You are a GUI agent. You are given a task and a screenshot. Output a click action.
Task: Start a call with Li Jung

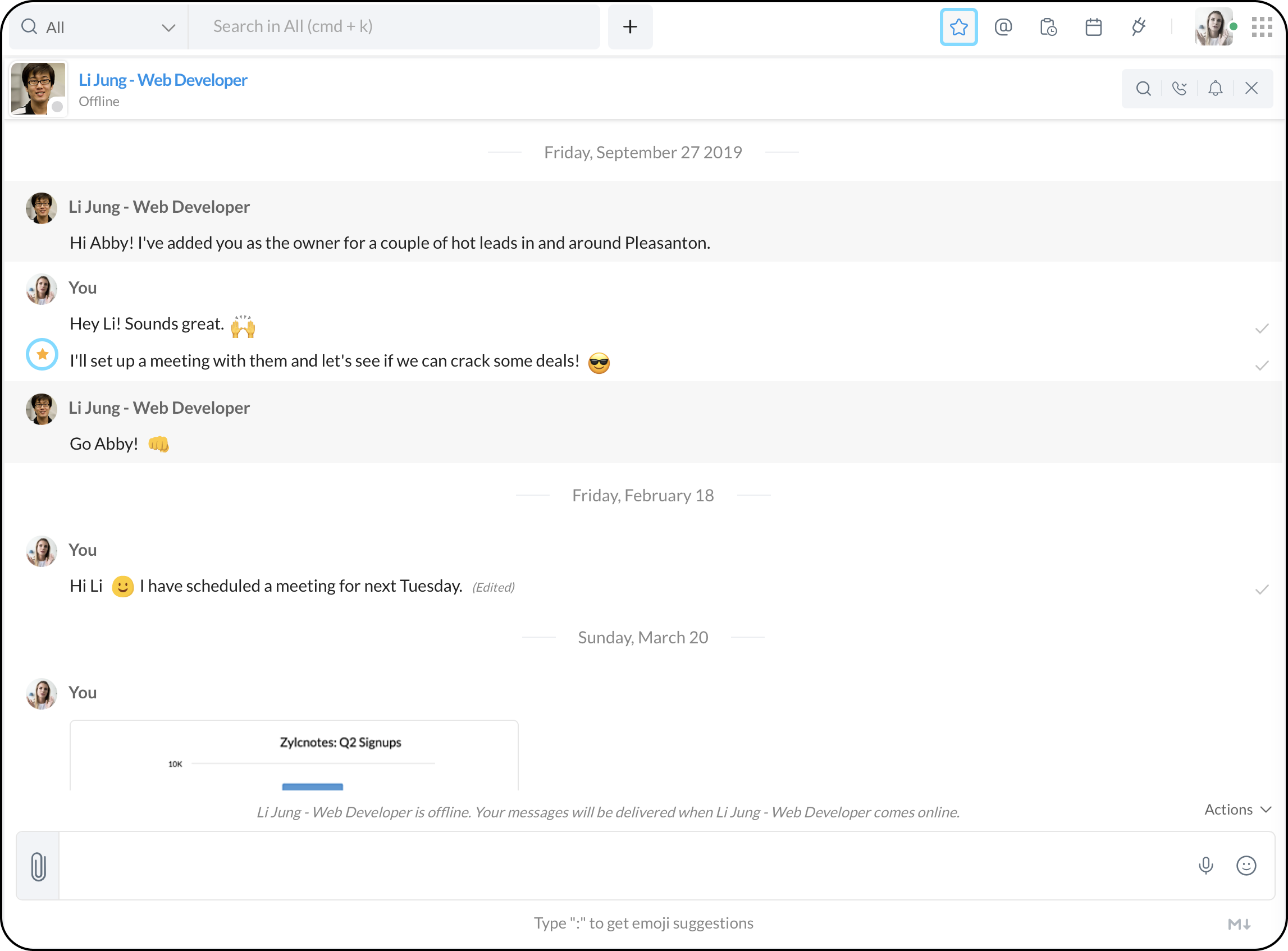(x=1179, y=88)
